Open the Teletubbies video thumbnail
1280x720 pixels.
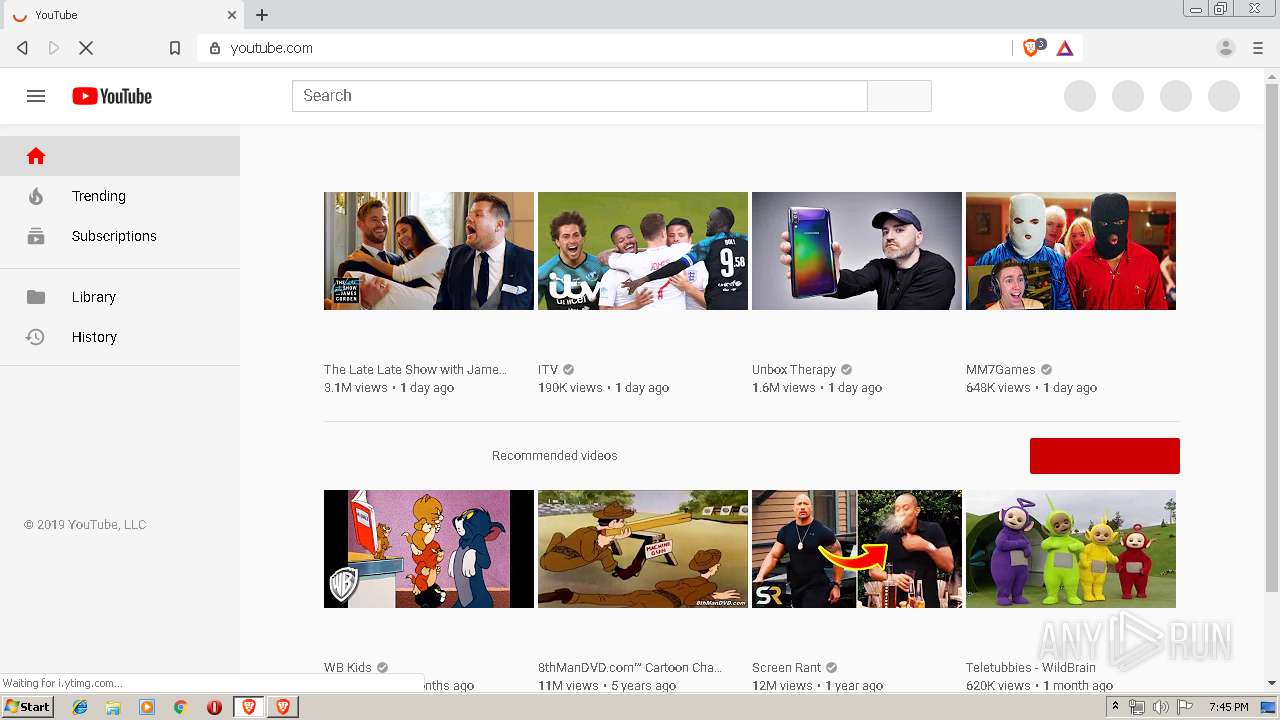1071,549
